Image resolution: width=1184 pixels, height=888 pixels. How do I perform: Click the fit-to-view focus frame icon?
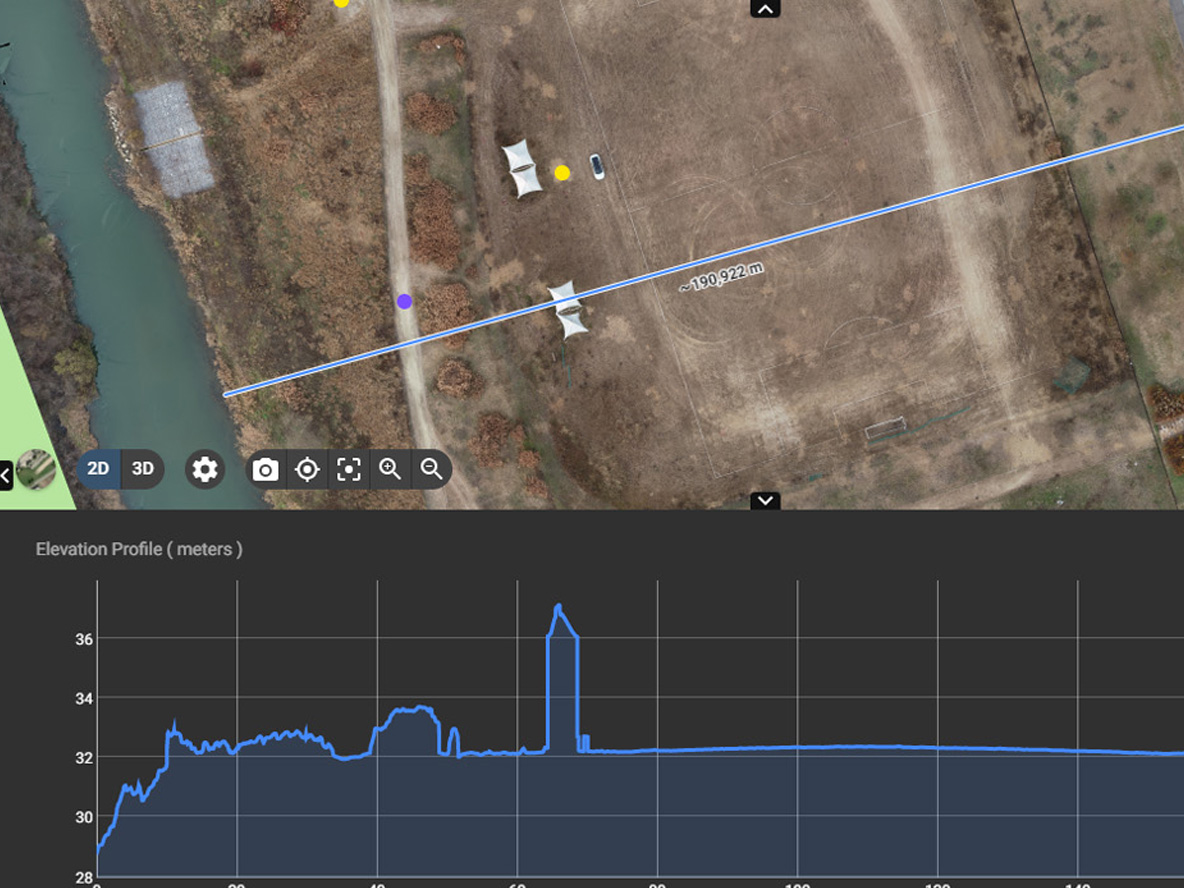348,469
